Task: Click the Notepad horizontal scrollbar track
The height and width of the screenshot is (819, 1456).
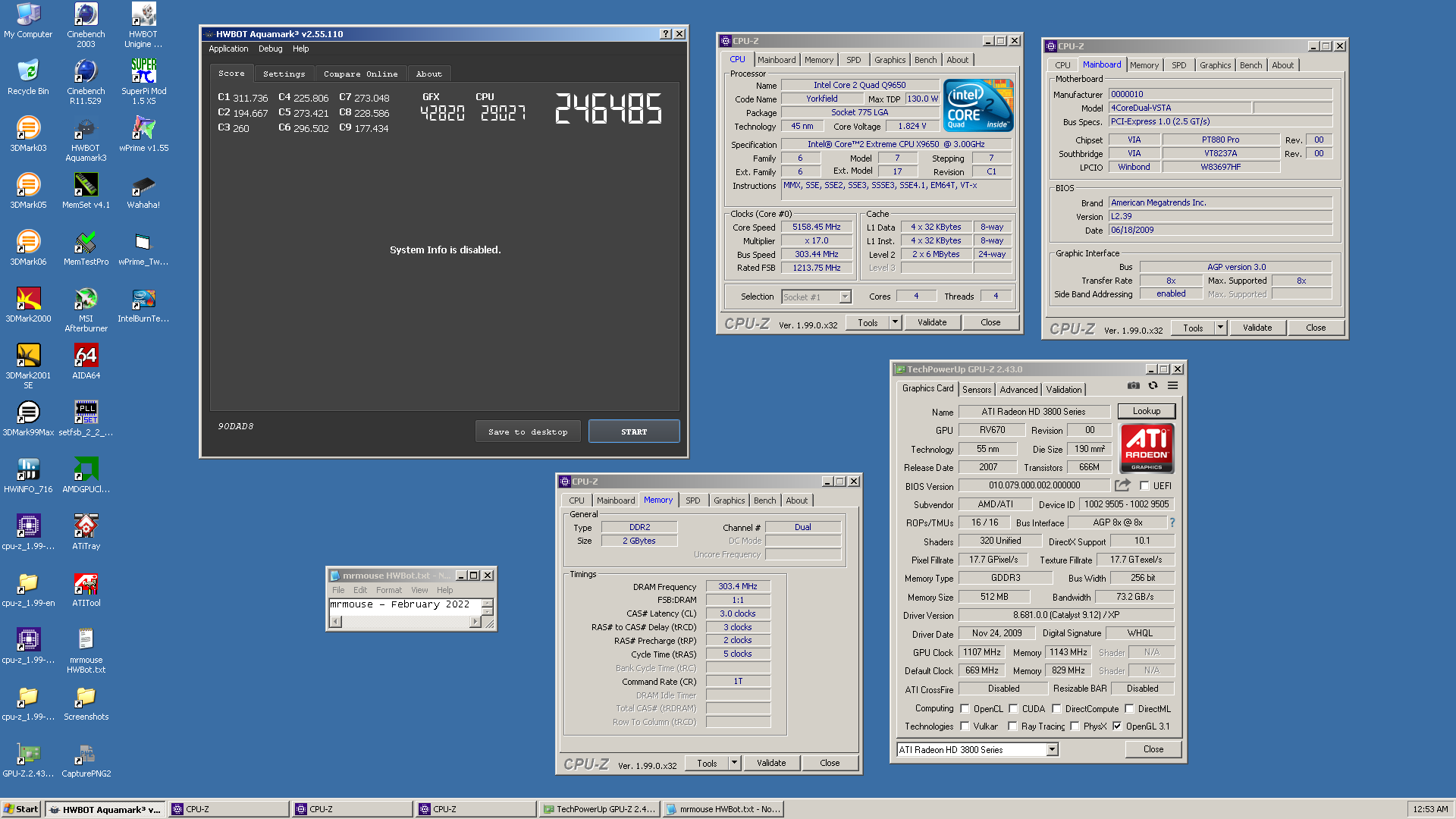Action: click(x=405, y=622)
